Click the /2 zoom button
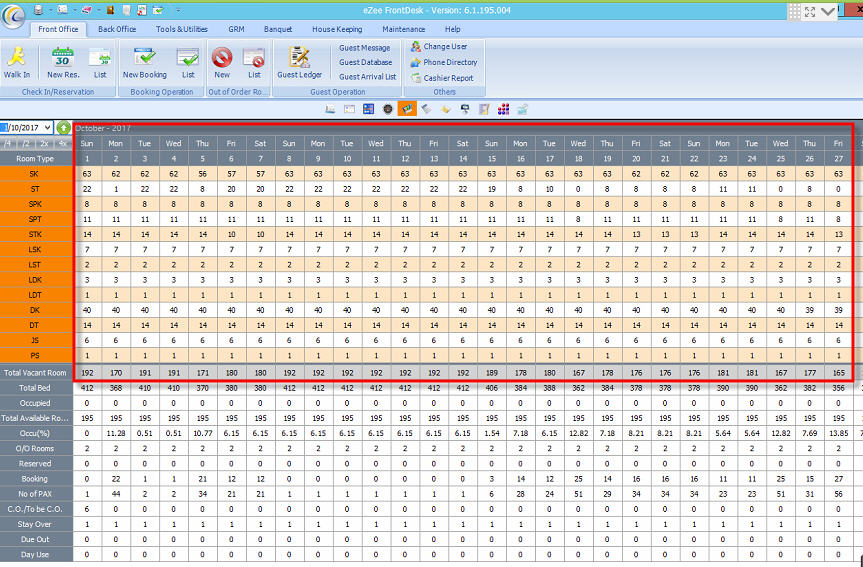 pos(26,143)
